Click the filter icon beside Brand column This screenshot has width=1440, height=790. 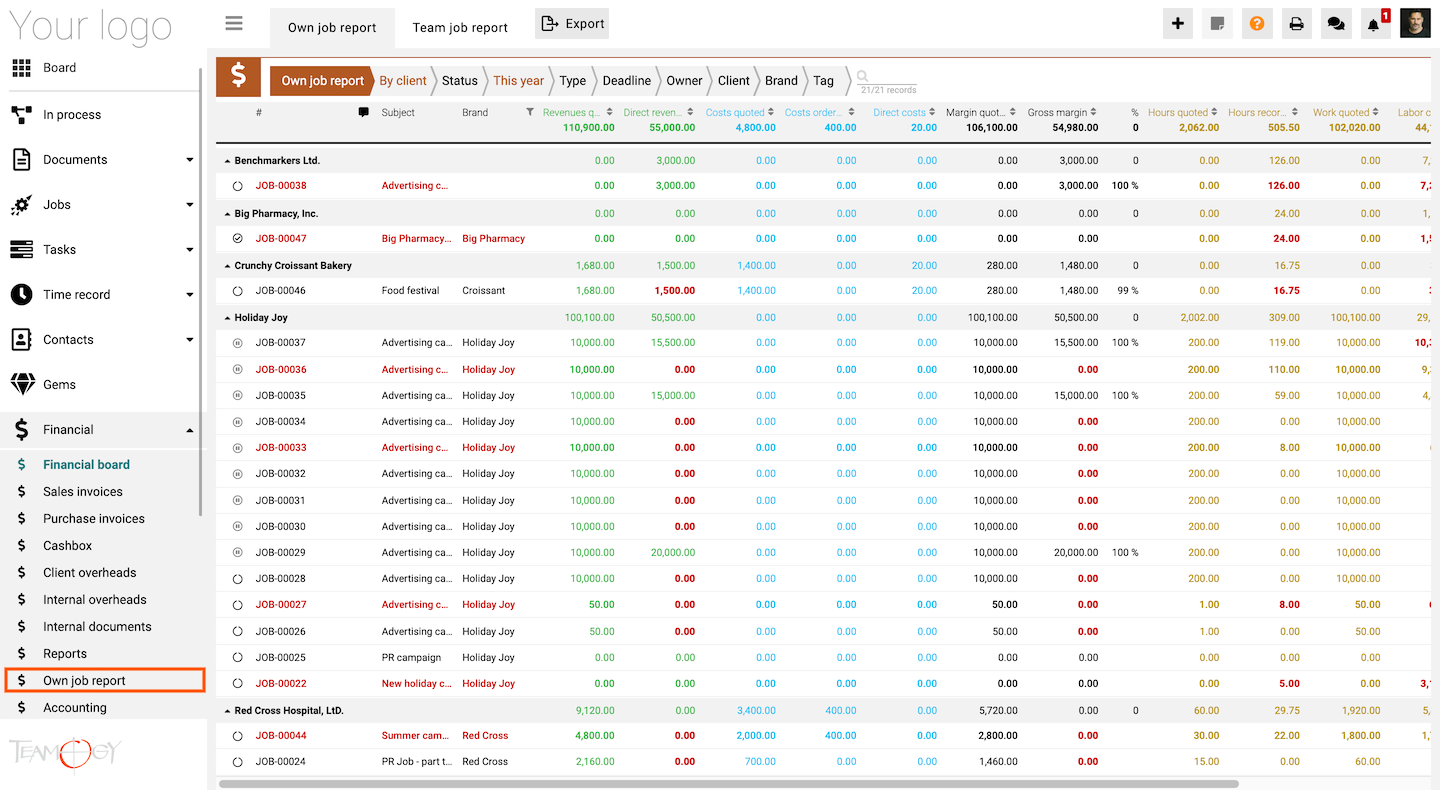530,113
